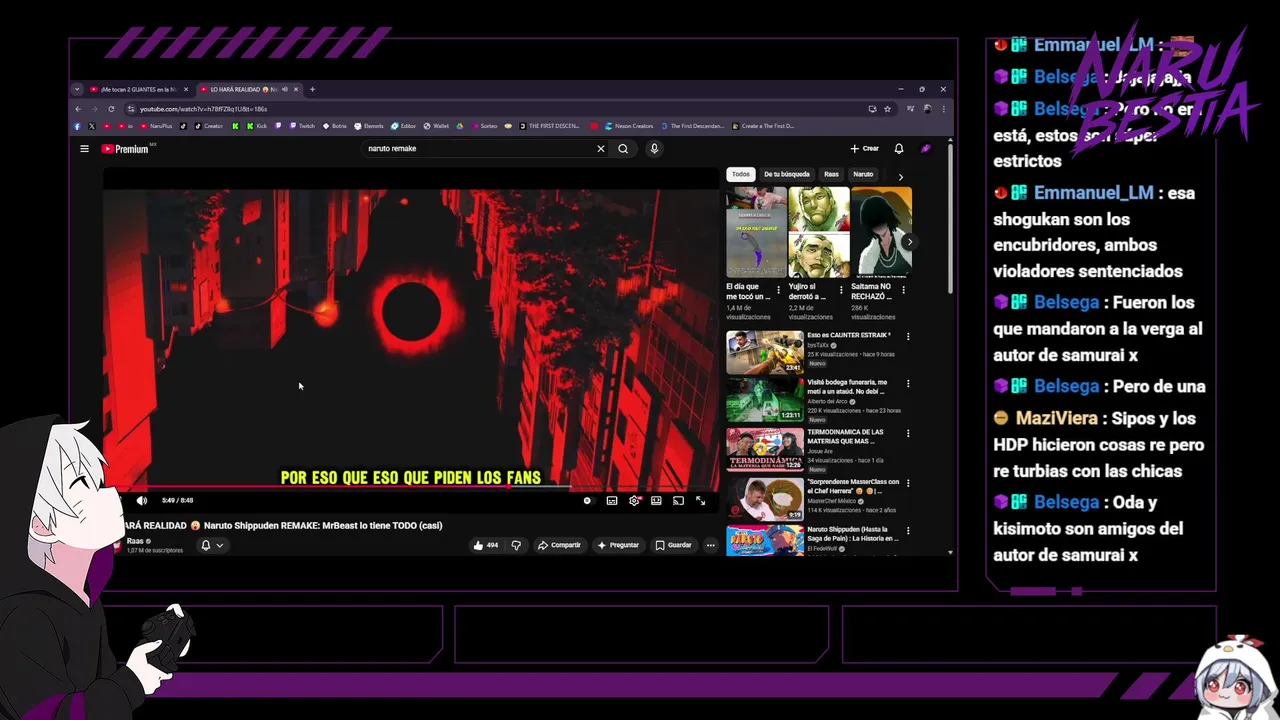Open options for 'El día que me tocó' short
Screen dimensions: 1280x720
coord(779,290)
